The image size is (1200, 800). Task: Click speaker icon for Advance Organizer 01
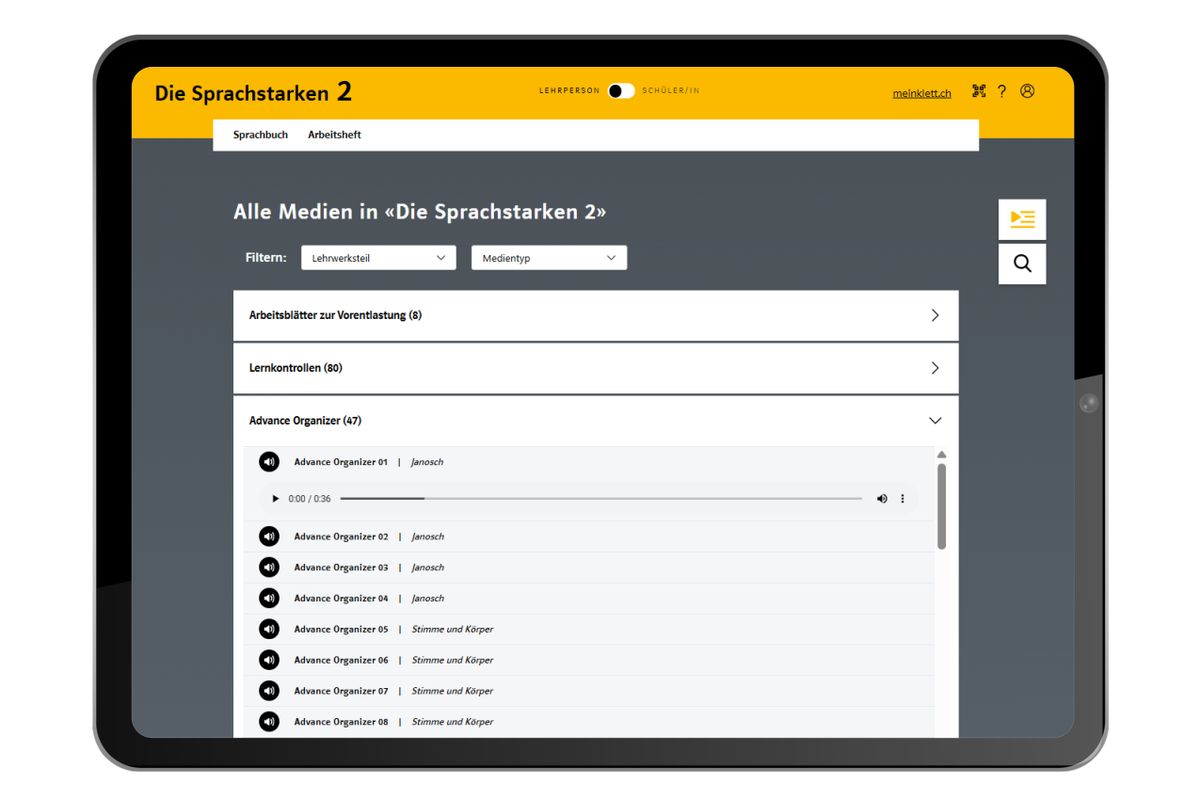pyautogui.click(x=269, y=462)
